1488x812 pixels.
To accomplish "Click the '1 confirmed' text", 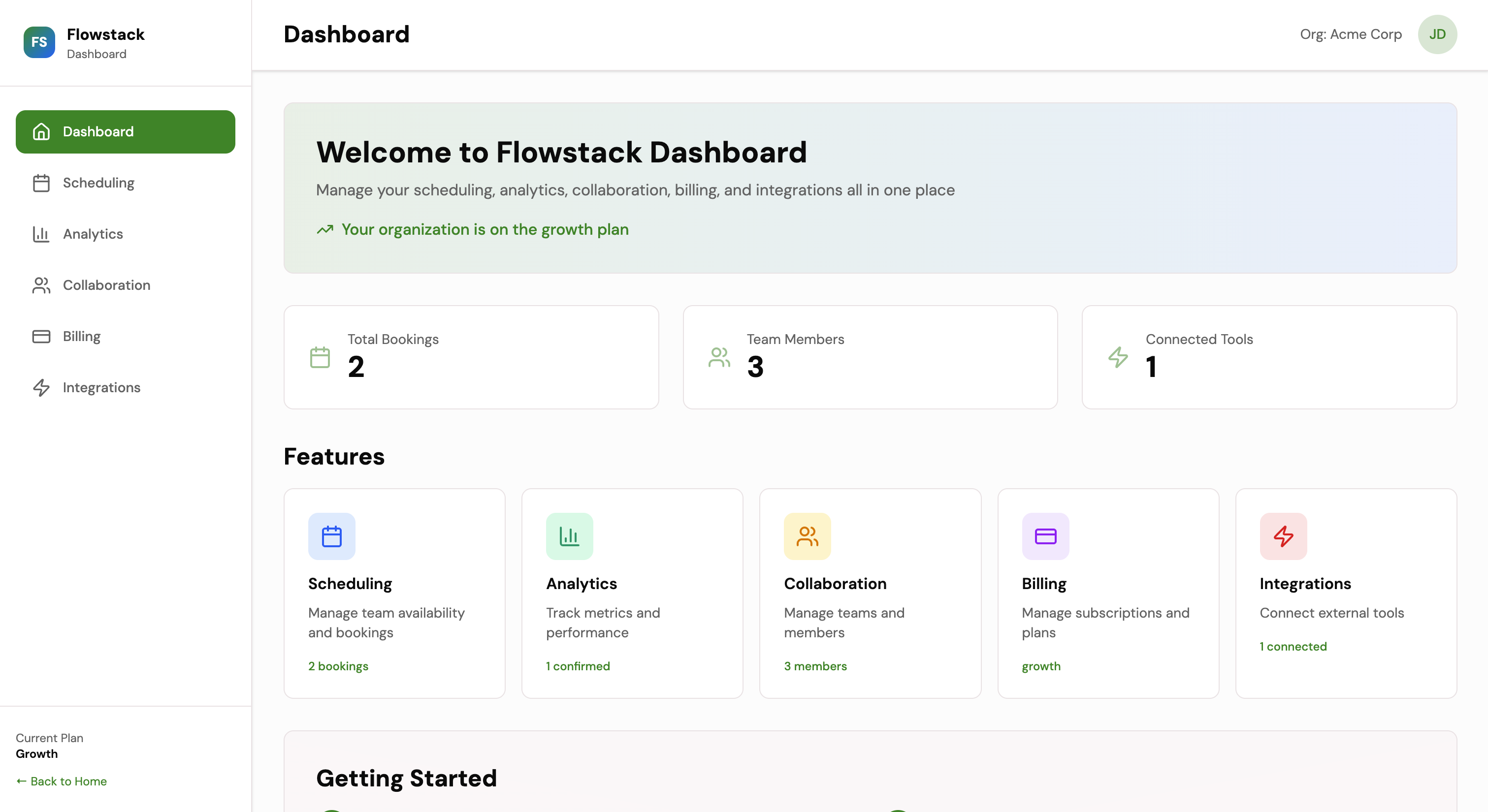I will coord(578,666).
